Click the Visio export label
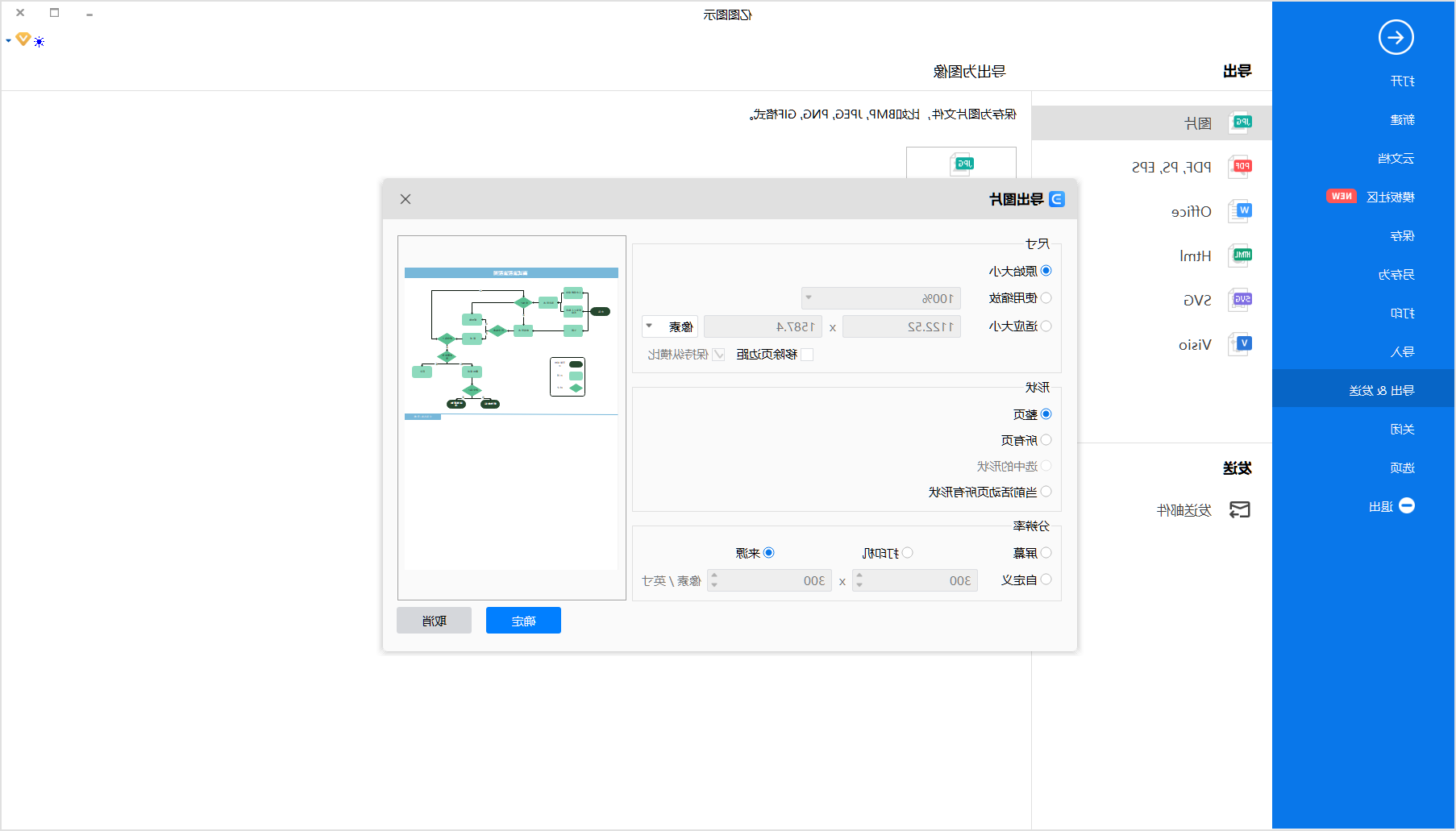The image size is (1456, 831). coord(1195,345)
